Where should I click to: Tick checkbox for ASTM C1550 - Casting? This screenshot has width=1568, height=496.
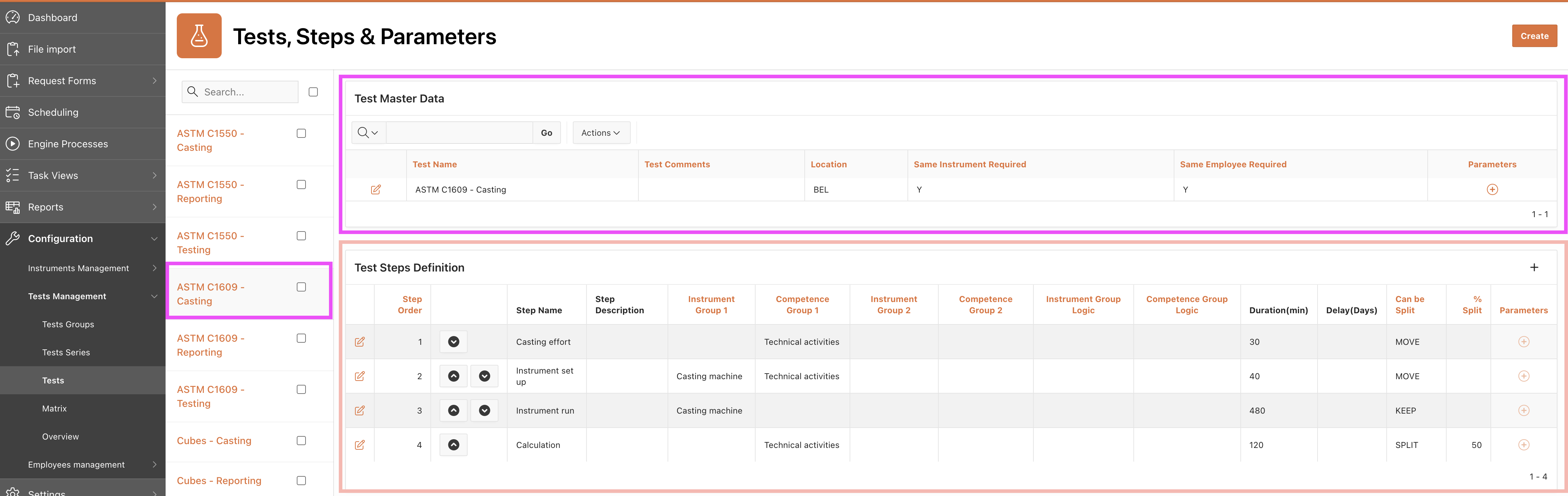301,133
